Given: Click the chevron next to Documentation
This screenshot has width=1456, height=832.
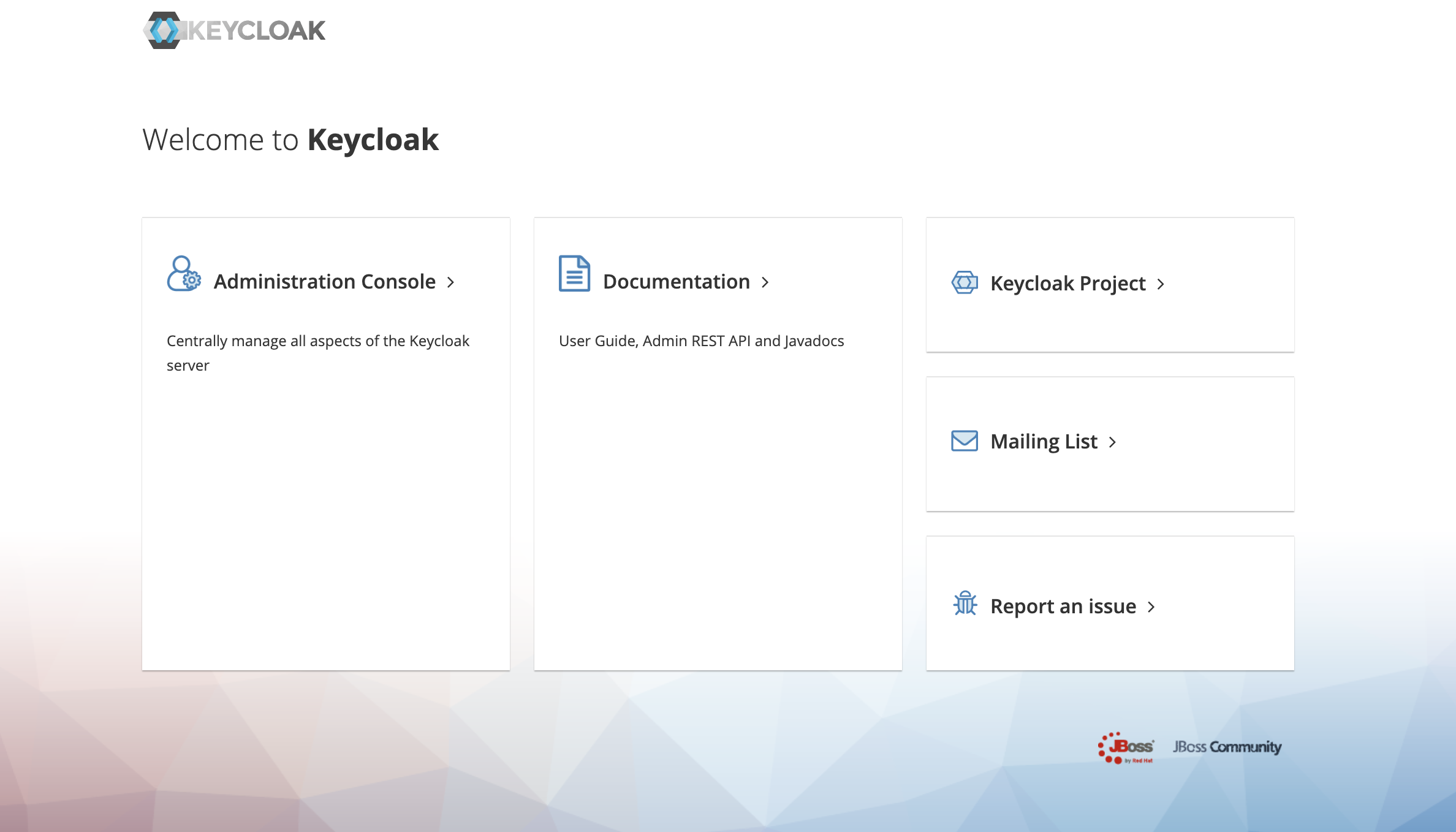Looking at the screenshot, I should coord(765,282).
